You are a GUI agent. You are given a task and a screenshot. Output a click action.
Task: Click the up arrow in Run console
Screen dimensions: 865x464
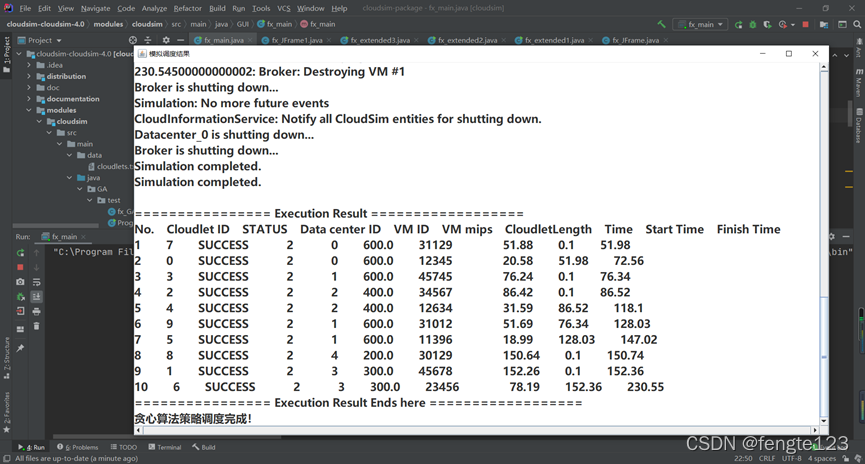pyautogui.click(x=36, y=253)
